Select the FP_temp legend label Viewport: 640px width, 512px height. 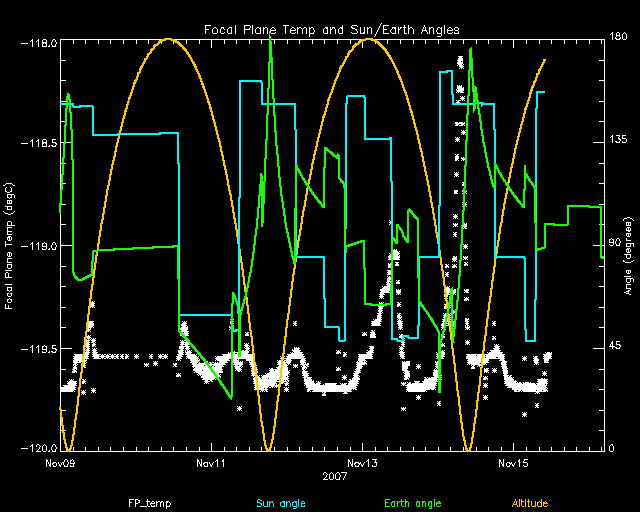tap(147, 502)
